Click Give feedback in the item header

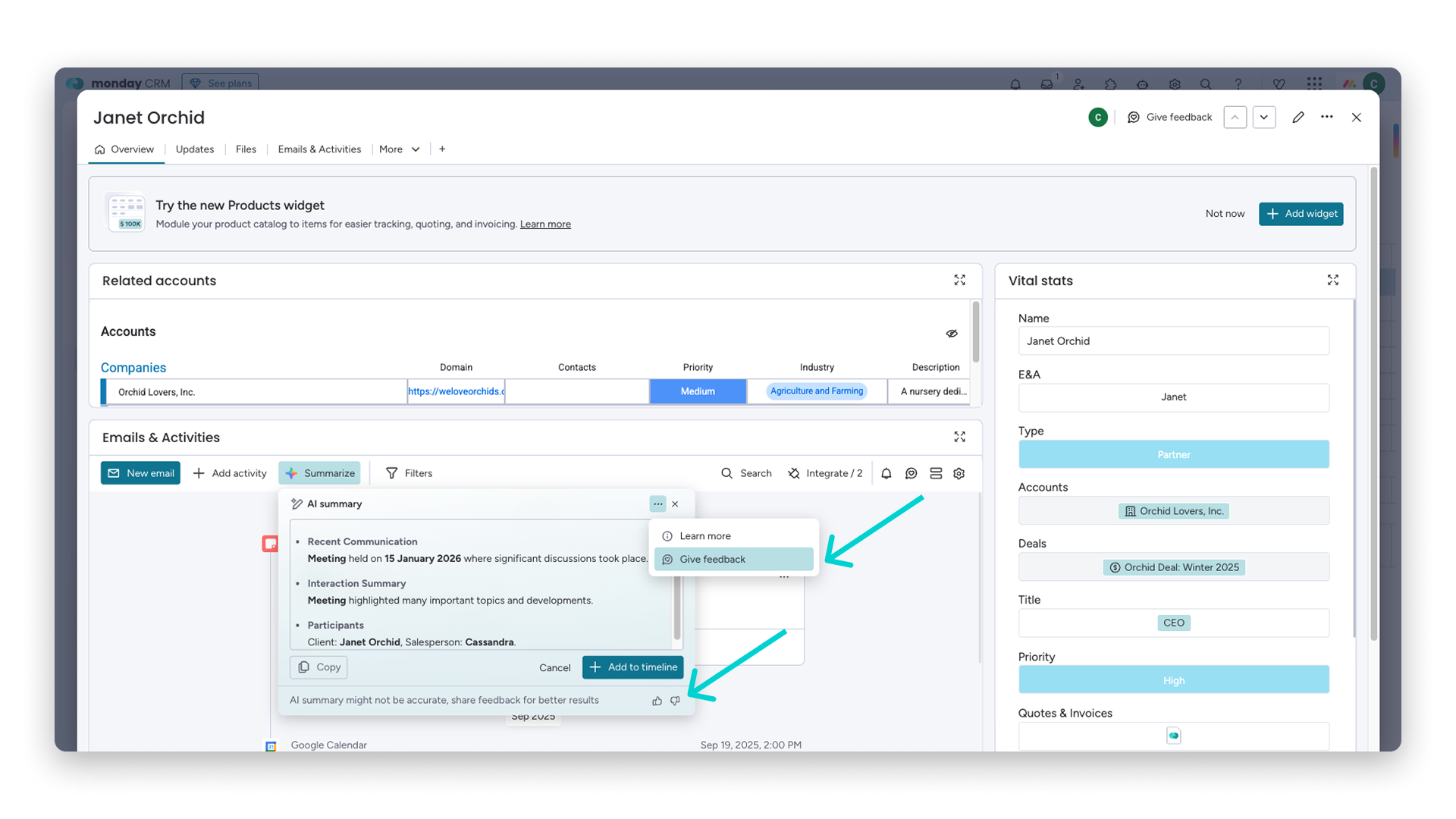click(x=1170, y=118)
